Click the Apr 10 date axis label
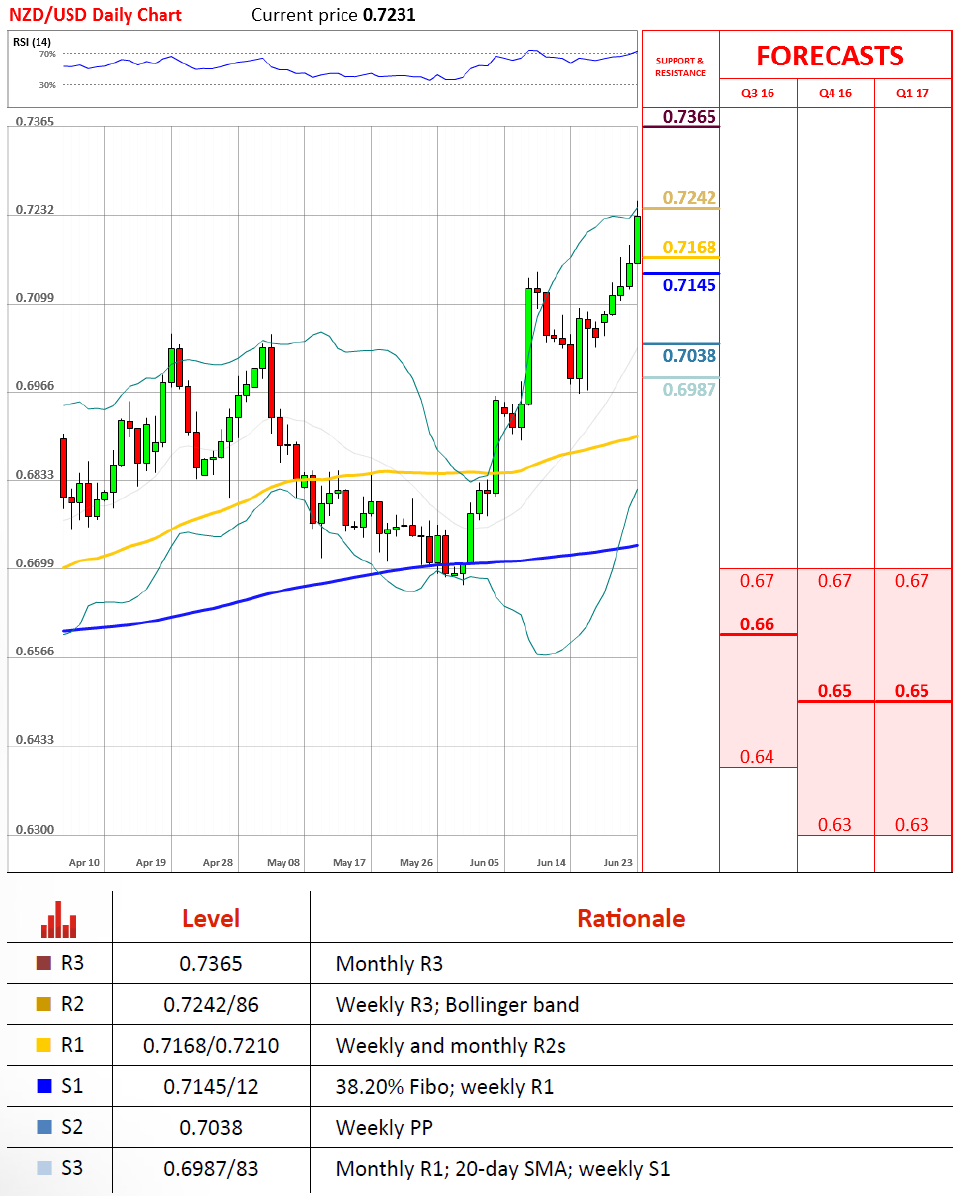The height and width of the screenshot is (1196, 963). tap(84, 863)
